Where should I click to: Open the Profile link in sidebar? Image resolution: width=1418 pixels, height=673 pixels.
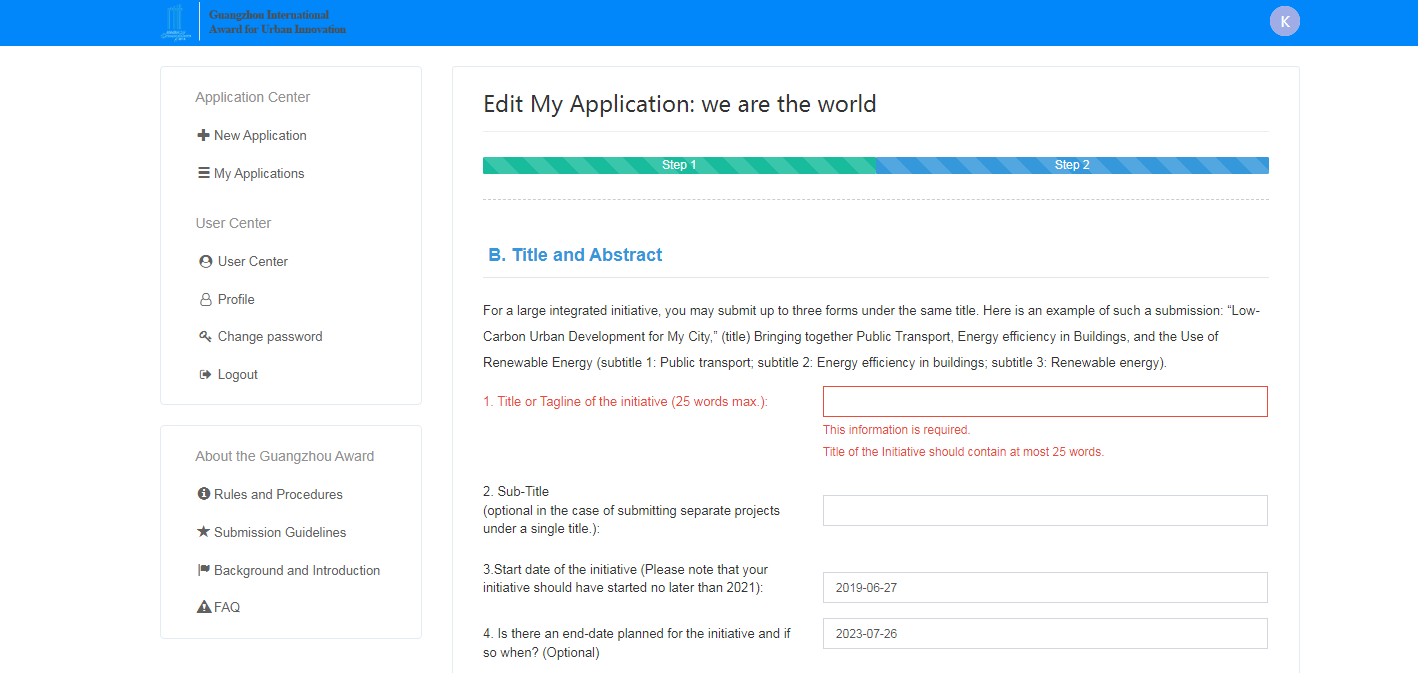(236, 299)
